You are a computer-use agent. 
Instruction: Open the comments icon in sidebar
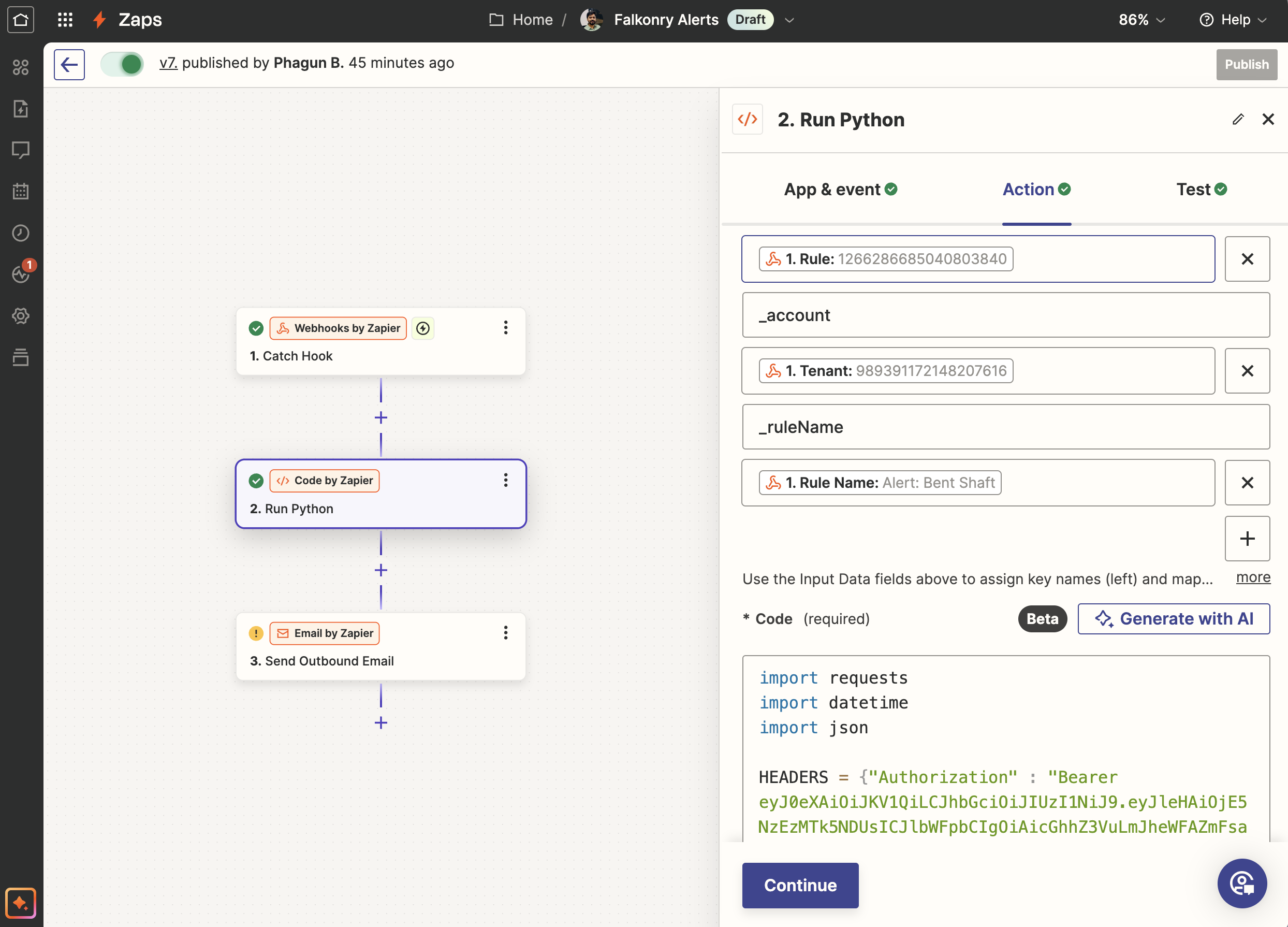point(21,150)
